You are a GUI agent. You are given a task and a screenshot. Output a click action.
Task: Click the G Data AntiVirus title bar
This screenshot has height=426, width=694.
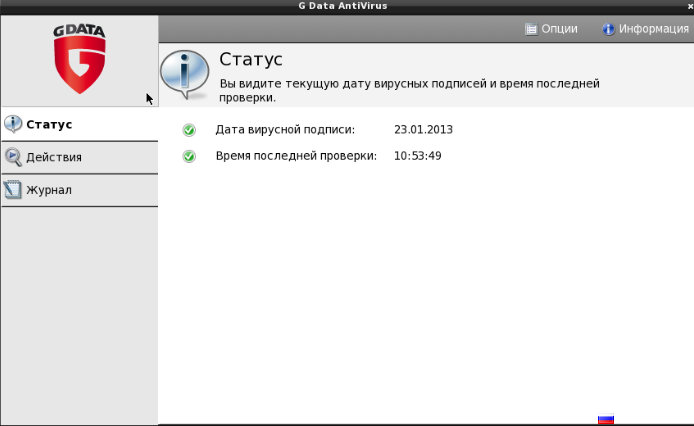point(343,6)
